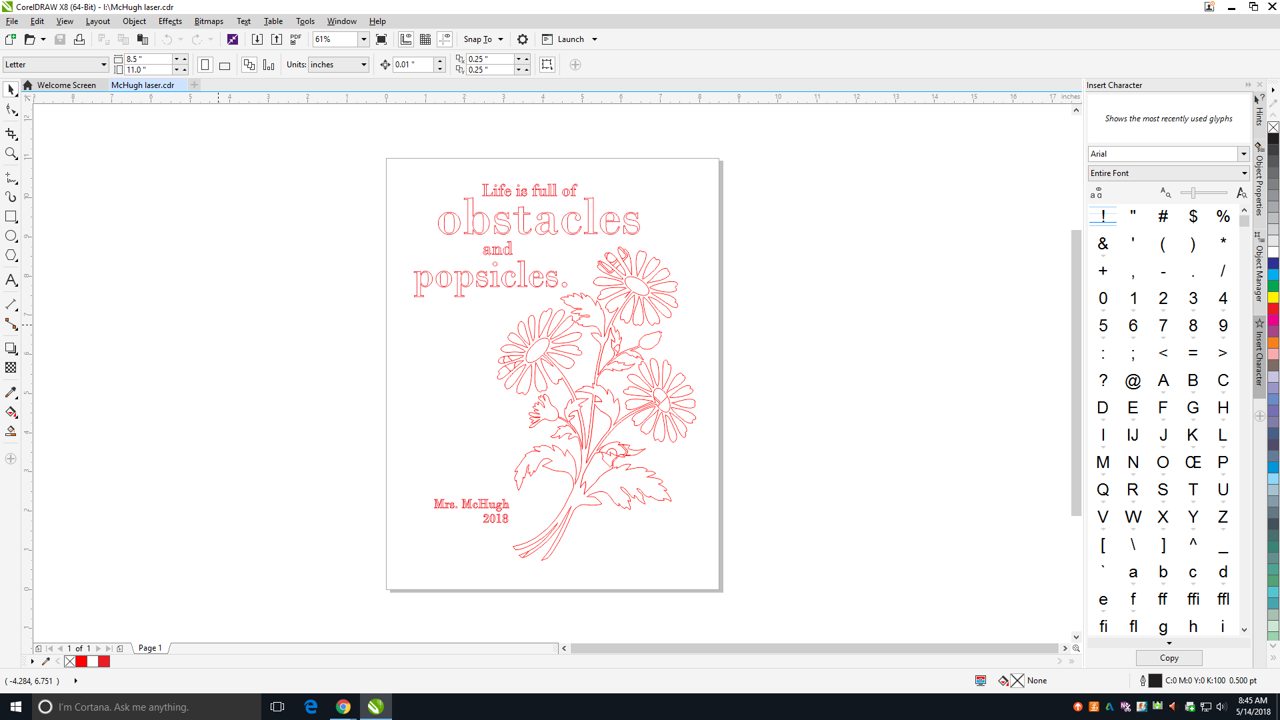Select the Zoom tool in toolbox
The width and height of the screenshot is (1280, 720).
click(x=11, y=154)
